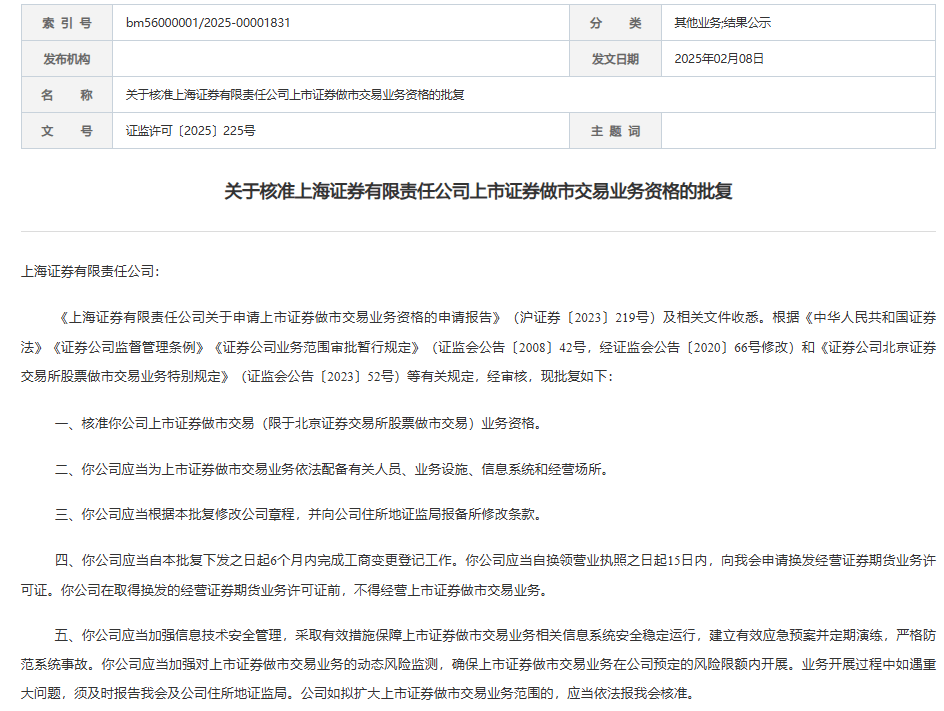Click the 发布机构 label cell
Viewport: 944px width, 711px height.
pos(67,59)
